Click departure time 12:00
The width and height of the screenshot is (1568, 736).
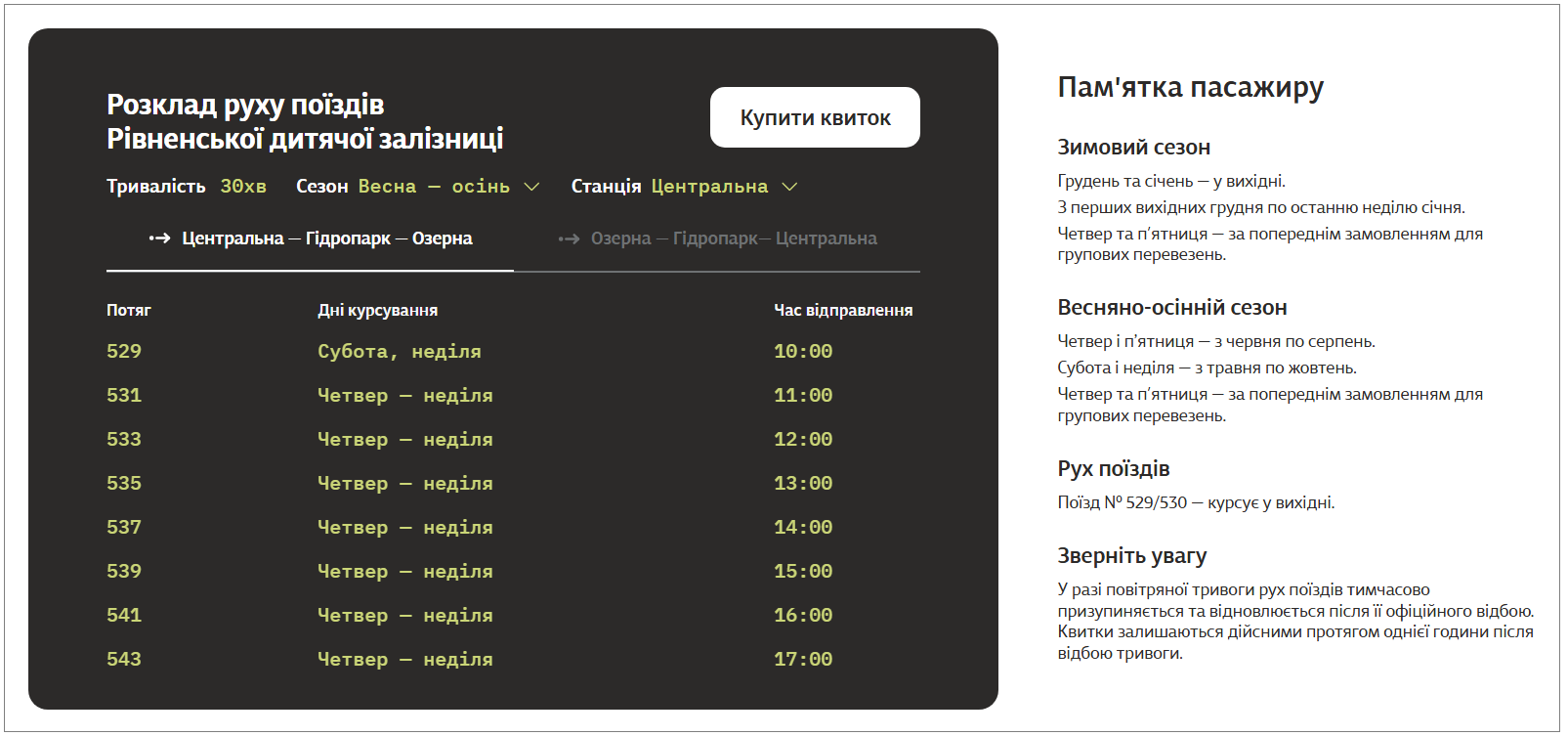tap(803, 440)
